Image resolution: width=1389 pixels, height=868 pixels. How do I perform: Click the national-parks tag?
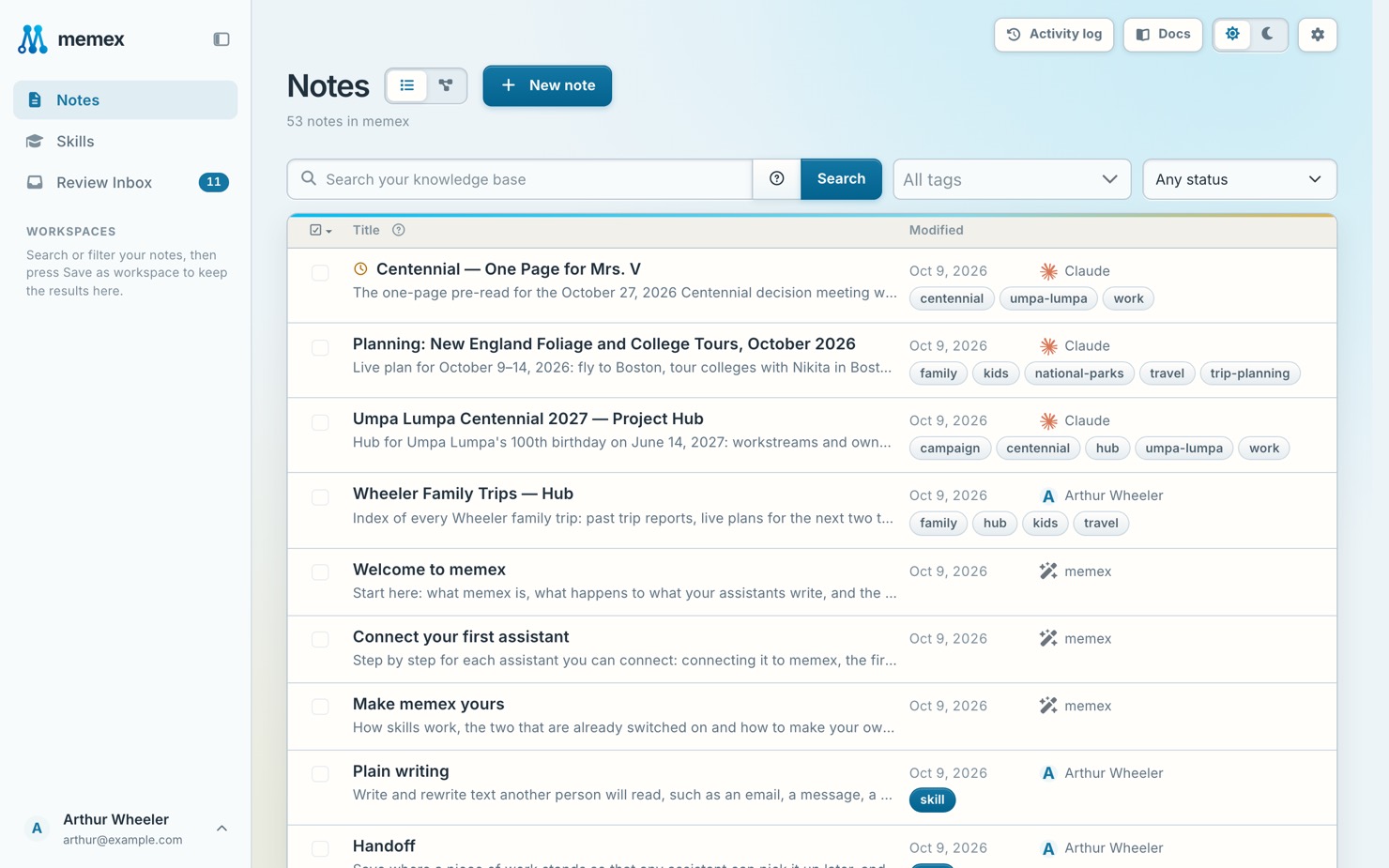(x=1078, y=373)
